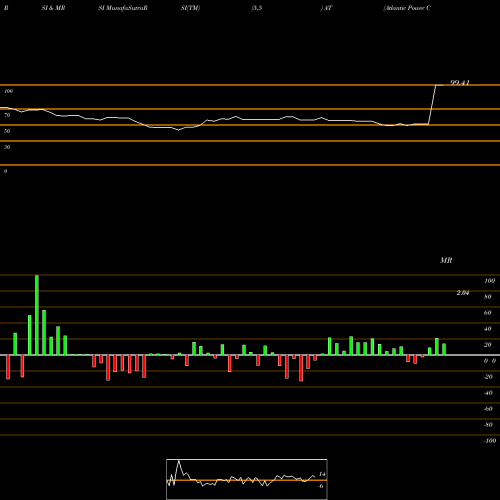Click the 70 level label on RSI axis
The height and width of the screenshot is (500, 500).
[7, 115]
